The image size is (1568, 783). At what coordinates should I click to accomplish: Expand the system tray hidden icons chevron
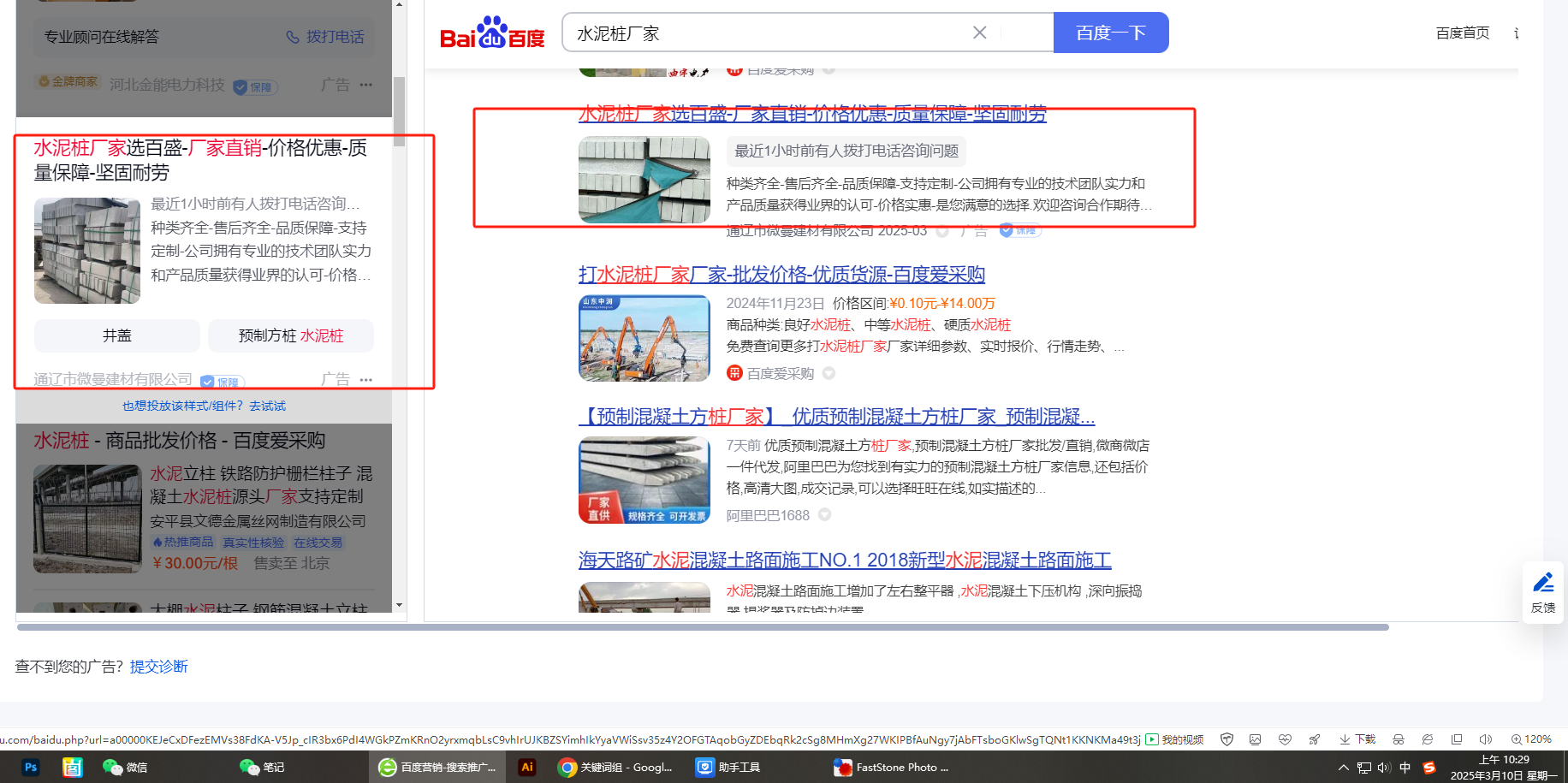coord(1343,768)
